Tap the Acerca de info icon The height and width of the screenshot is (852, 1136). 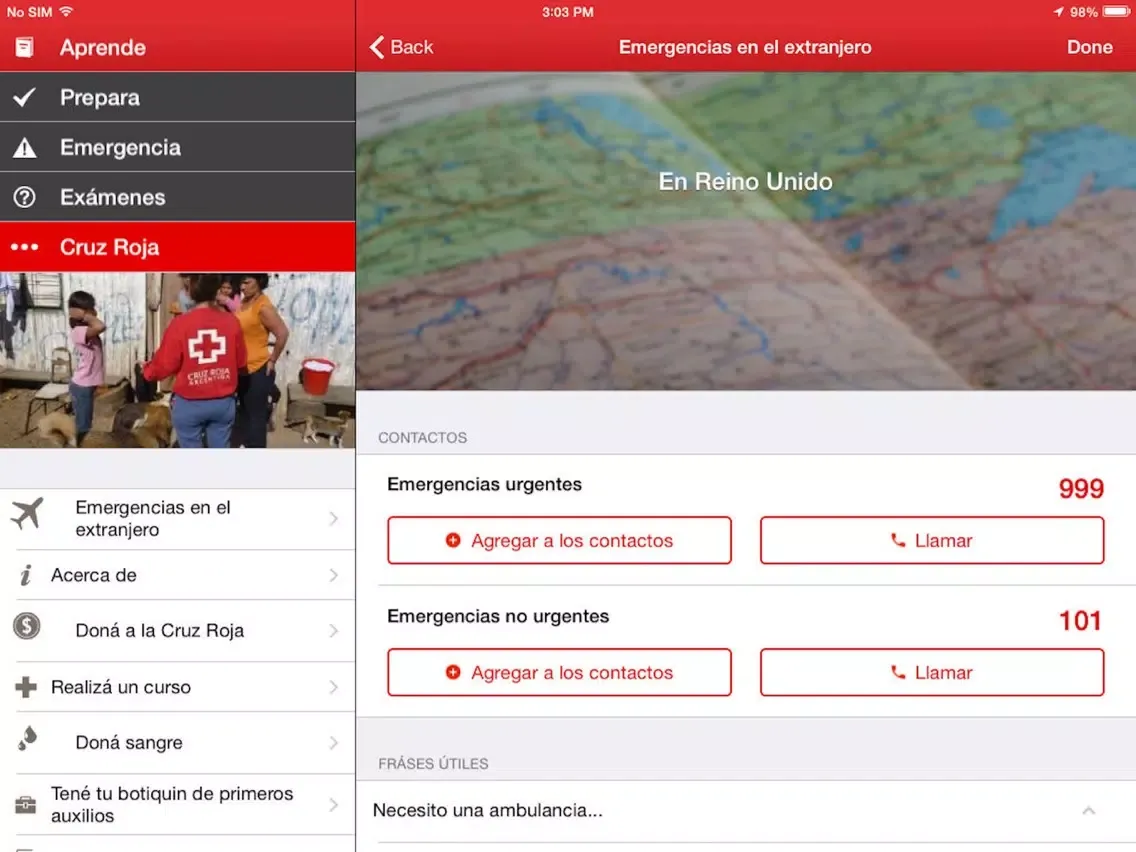coord(25,575)
